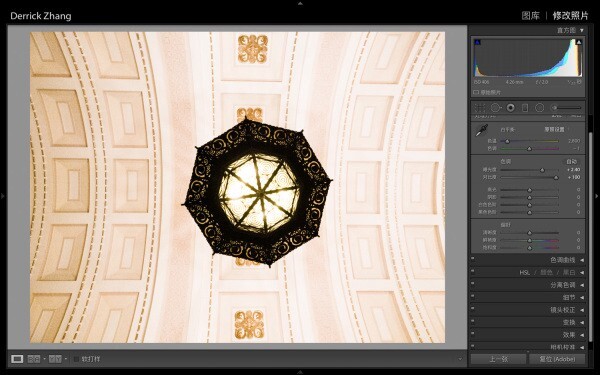Click the exposure value +2.40 field
This screenshot has width=600, height=375.
click(x=574, y=170)
